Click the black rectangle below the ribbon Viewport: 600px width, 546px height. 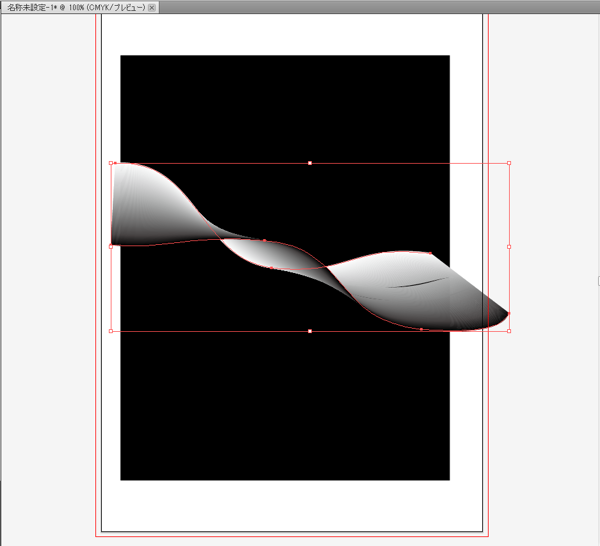[285, 406]
